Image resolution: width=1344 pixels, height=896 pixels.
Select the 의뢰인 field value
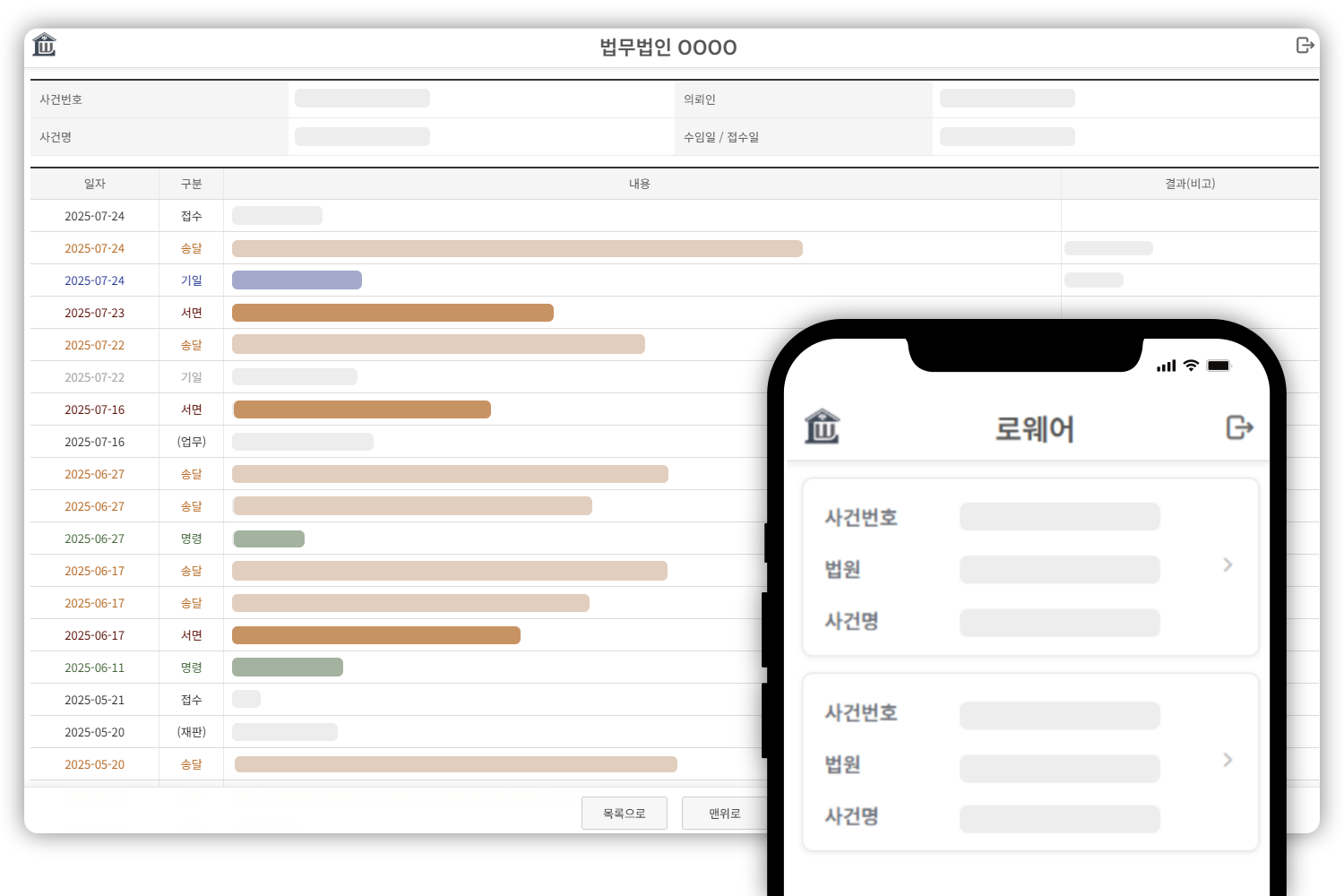click(x=1007, y=99)
